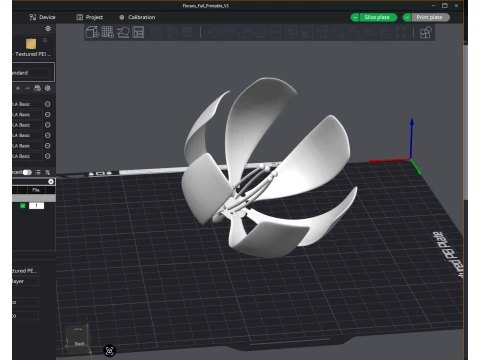The width and height of the screenshot is (480, 360).
Task: Click the list view icon next to Advanced
Action: click(38, 172)
